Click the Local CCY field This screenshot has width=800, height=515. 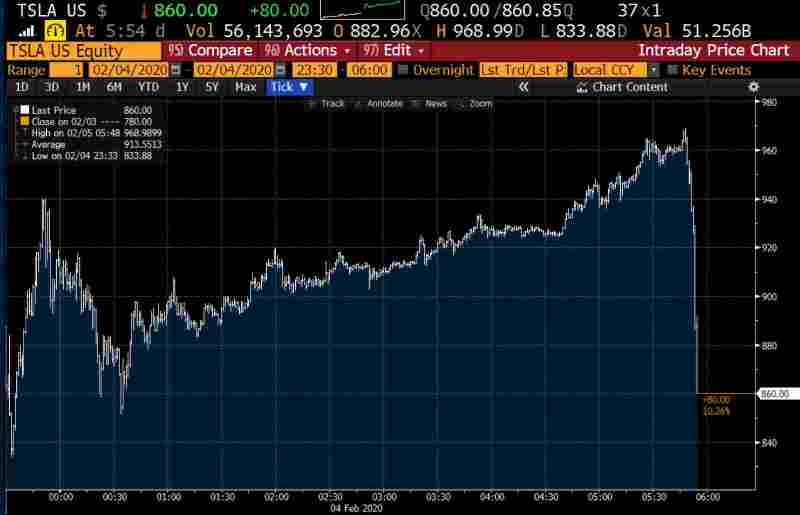[610, 69]
